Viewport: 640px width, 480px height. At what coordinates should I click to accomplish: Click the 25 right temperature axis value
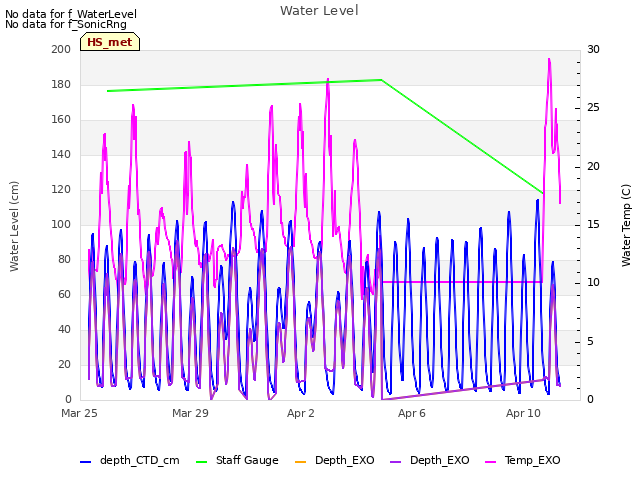[593, 108]
